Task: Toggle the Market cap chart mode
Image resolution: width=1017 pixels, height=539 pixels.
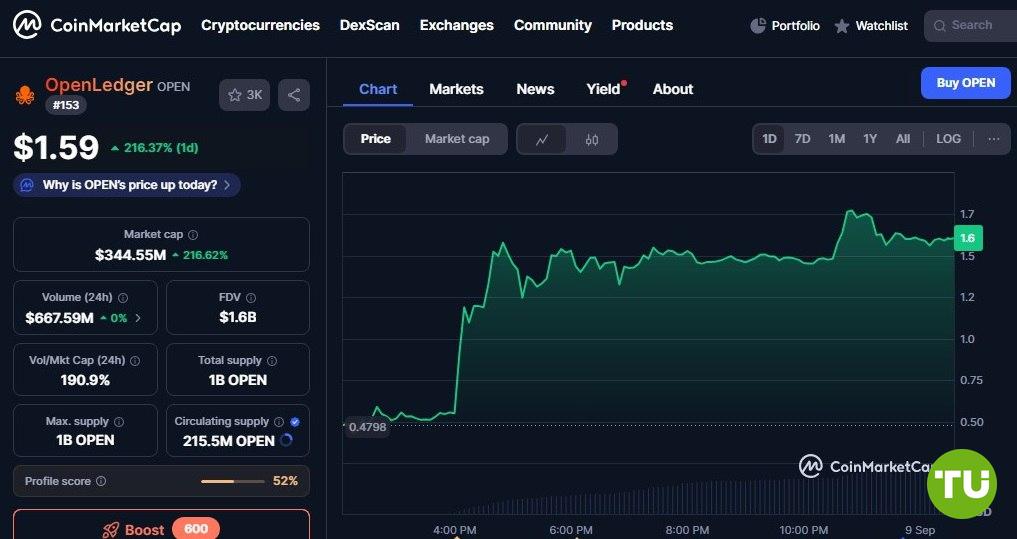Action: pos(457,139)
